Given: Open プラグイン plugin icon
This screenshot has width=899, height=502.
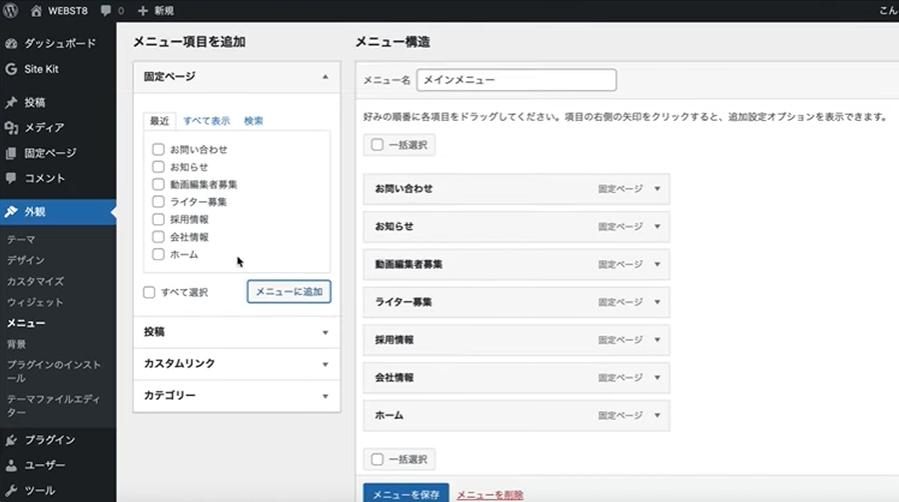Looking at the screenshot, I should click(11, 440).
